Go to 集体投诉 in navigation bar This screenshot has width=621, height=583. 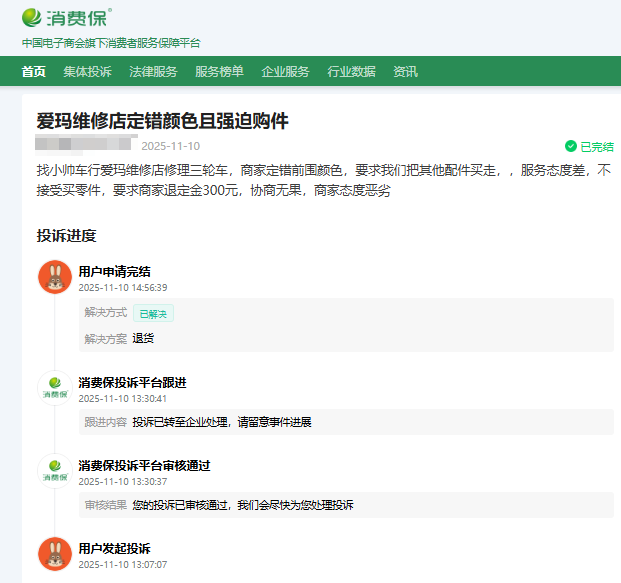(87, 72)
